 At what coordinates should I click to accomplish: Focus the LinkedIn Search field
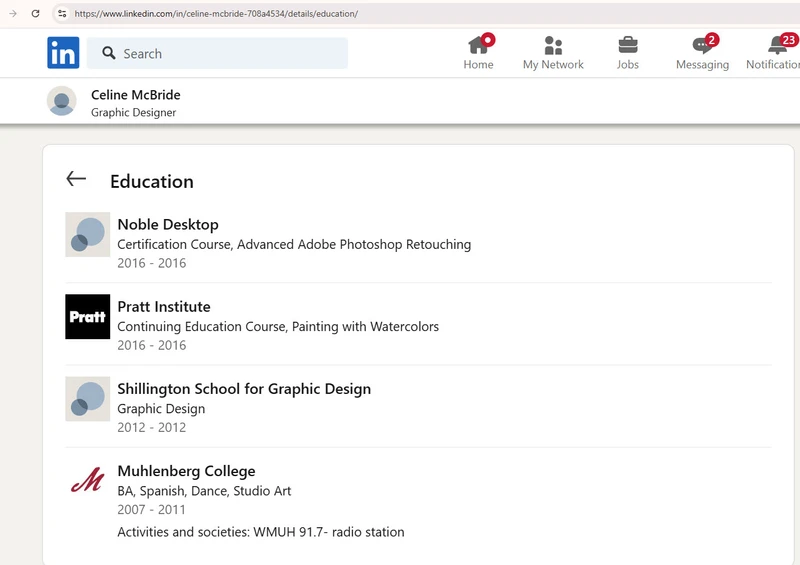(x=217, y=53)
